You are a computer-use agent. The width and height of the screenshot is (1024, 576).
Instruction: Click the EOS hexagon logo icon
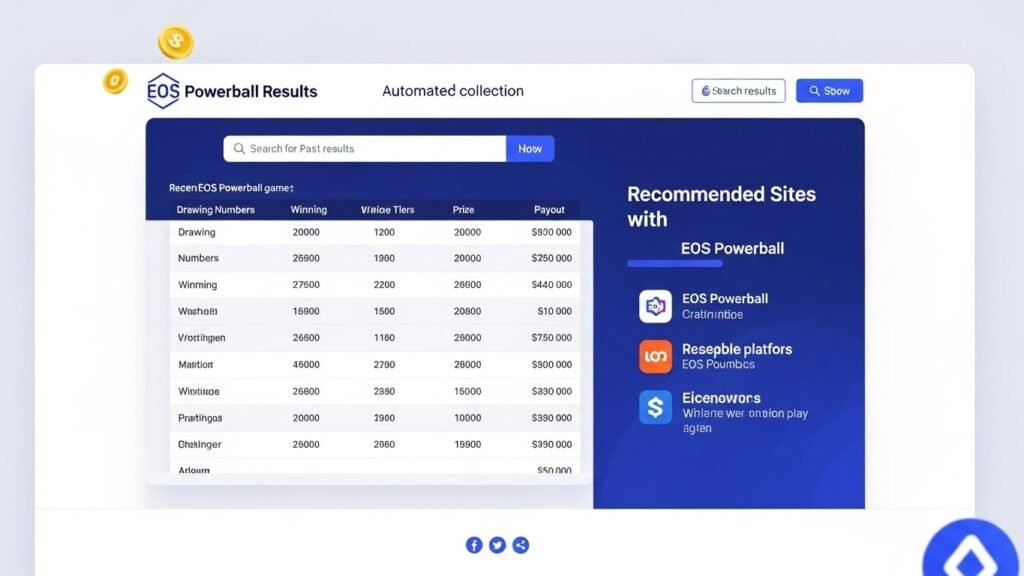(x=163, y=91)
